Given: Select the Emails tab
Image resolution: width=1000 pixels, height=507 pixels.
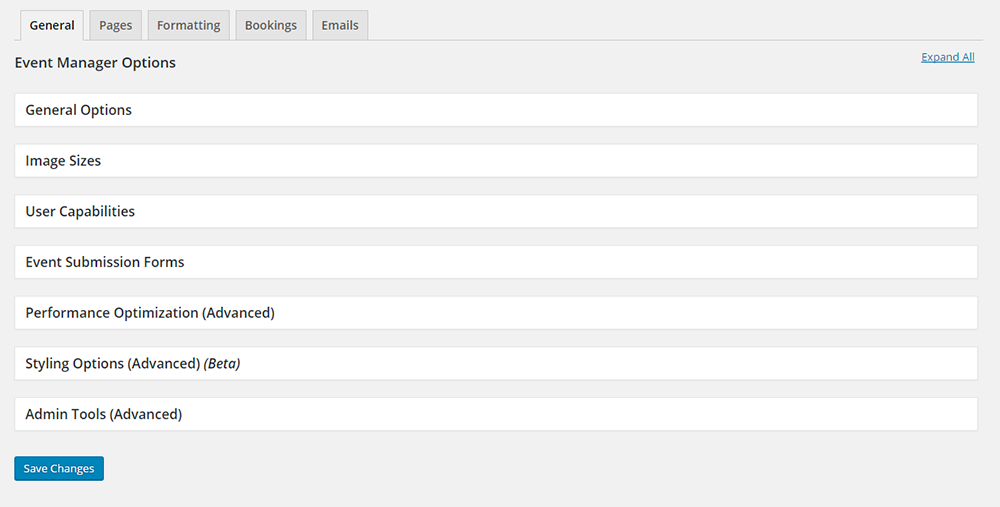Looking at the screenshot, I should 340,26.
